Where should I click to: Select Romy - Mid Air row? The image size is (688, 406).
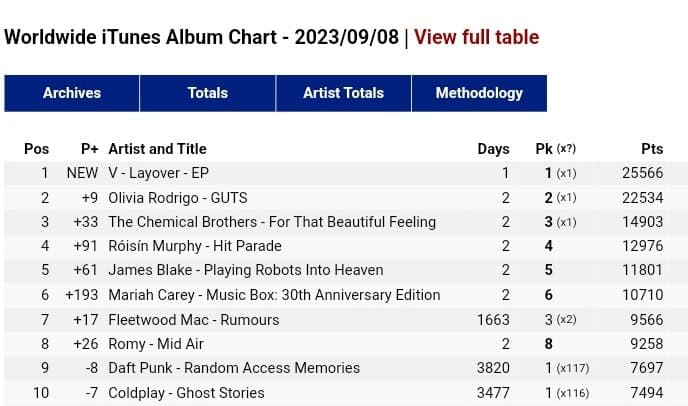[x=158, y=344]
